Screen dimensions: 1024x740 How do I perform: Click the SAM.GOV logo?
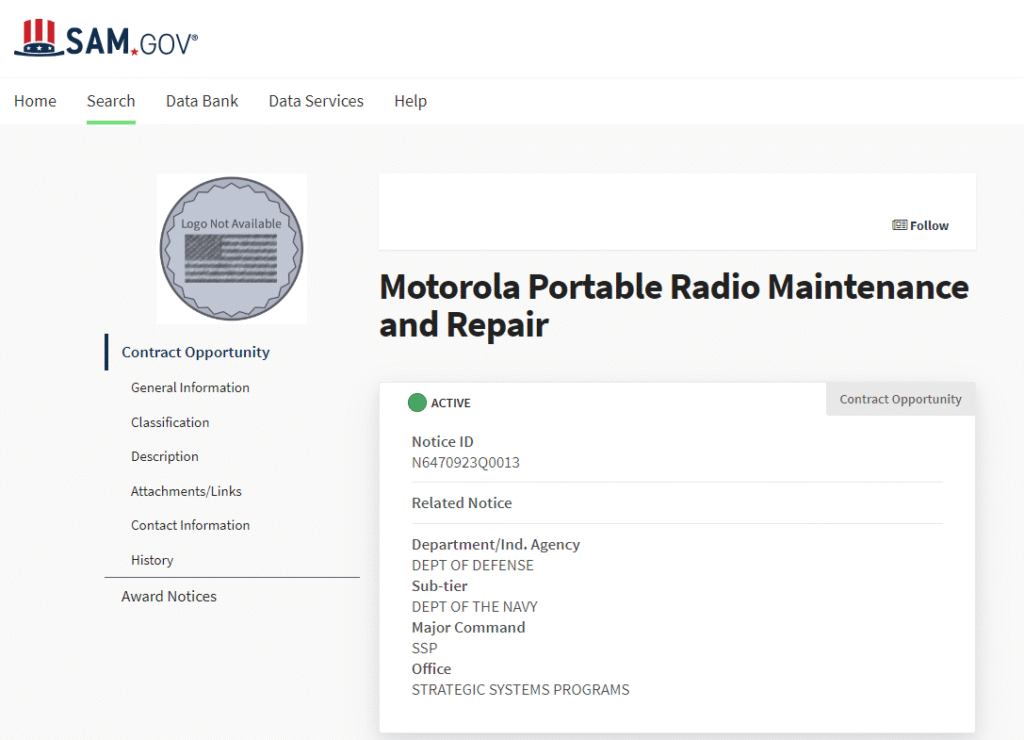pos(106,39)
